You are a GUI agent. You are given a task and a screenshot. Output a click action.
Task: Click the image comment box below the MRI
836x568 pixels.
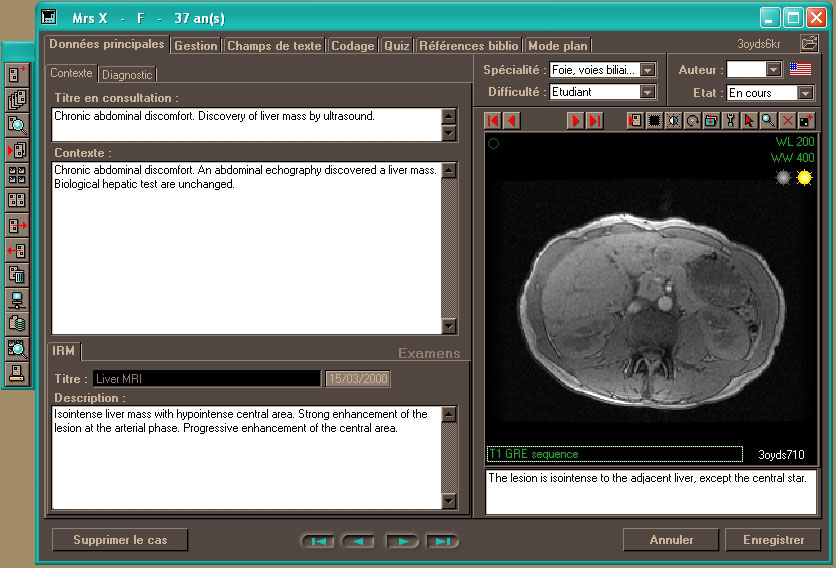[651, 492]
